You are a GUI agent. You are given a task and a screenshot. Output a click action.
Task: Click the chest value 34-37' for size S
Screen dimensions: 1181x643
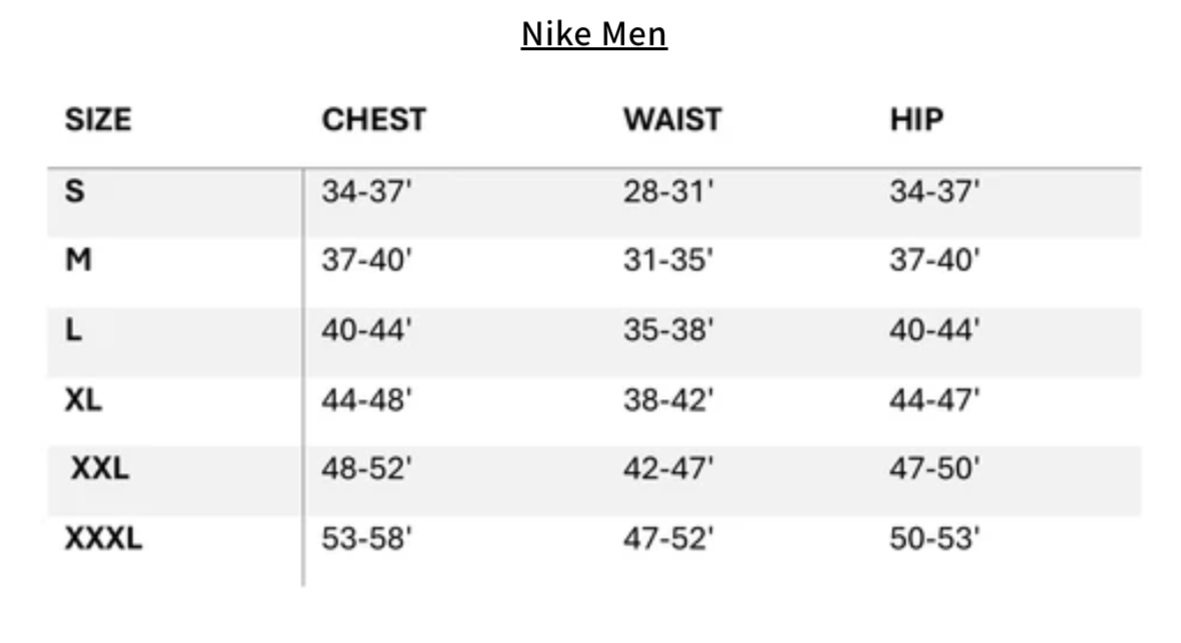(366, 191)
